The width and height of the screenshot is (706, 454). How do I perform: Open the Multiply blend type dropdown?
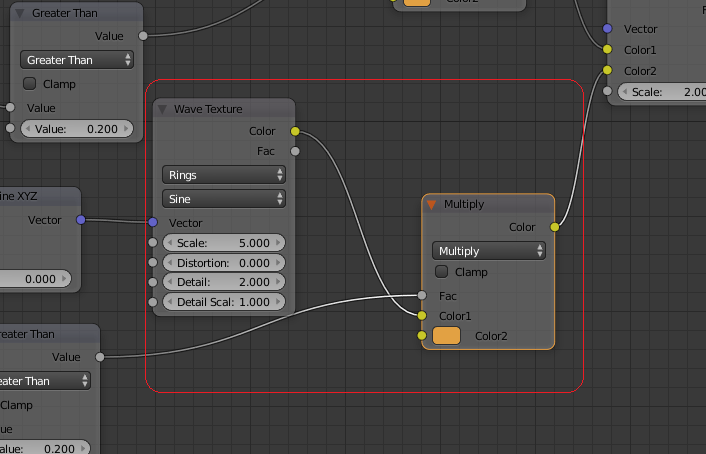tap(489, 251)
